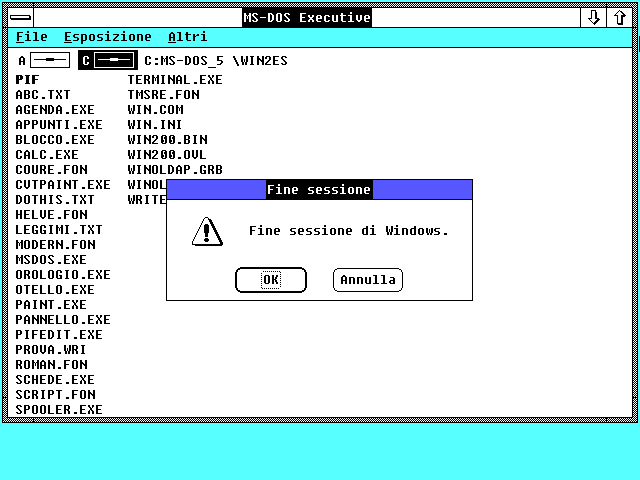Viewport: 640px width, 480px height.
Task: Select MSDOS.EXE file
Action: [51, 260]
